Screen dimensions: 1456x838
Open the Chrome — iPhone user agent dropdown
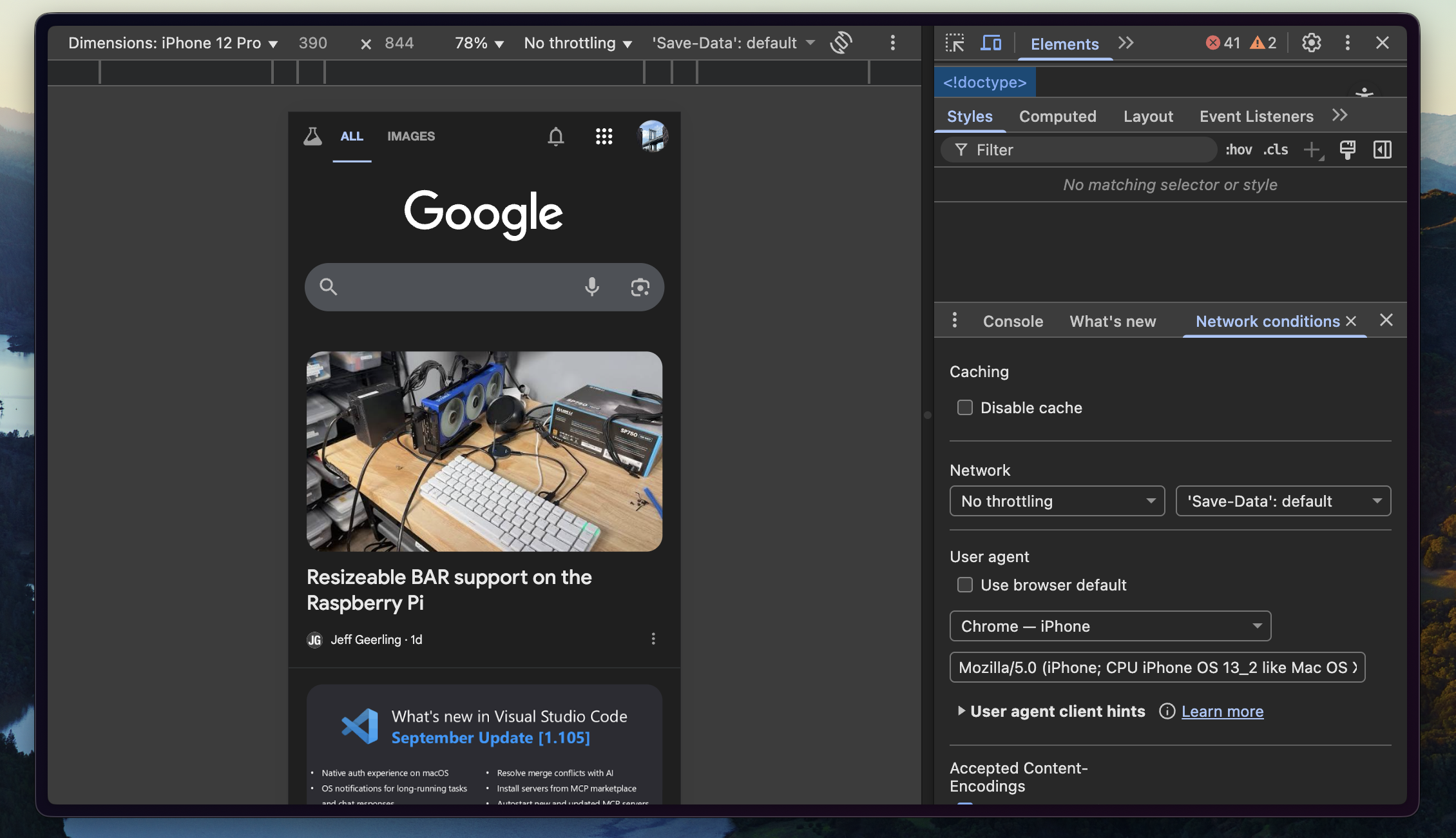point(1109,625)
